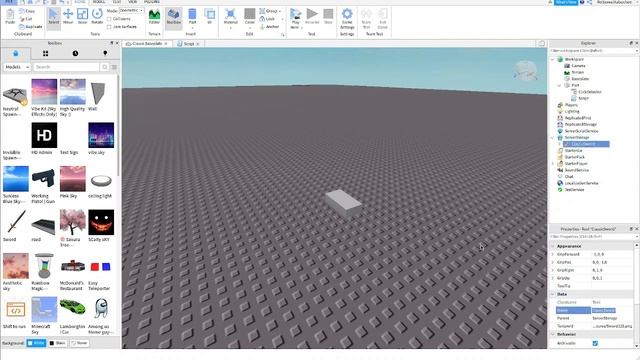The height and width of the screenshot is (360, 640).
Task: Open the Group dropdown arrow
Action: tap(280, 11)
